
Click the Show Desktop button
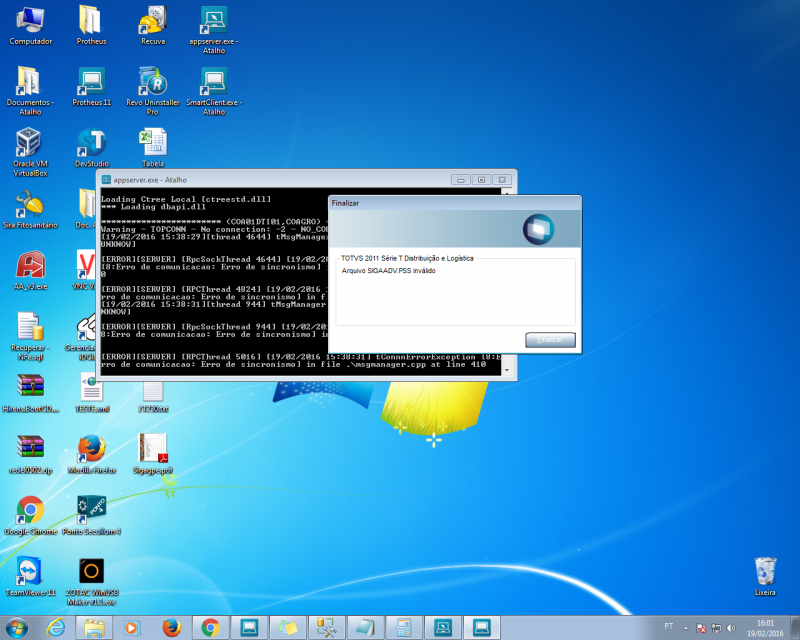(x=796, y=628)
